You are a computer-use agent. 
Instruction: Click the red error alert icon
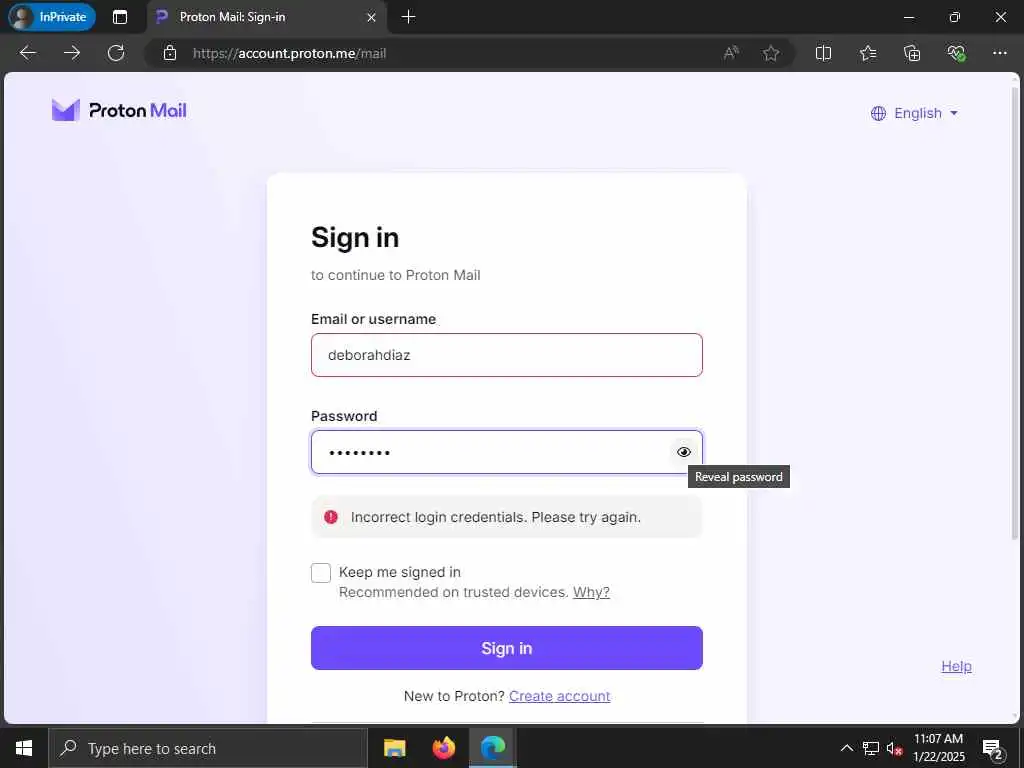(331, 517)
